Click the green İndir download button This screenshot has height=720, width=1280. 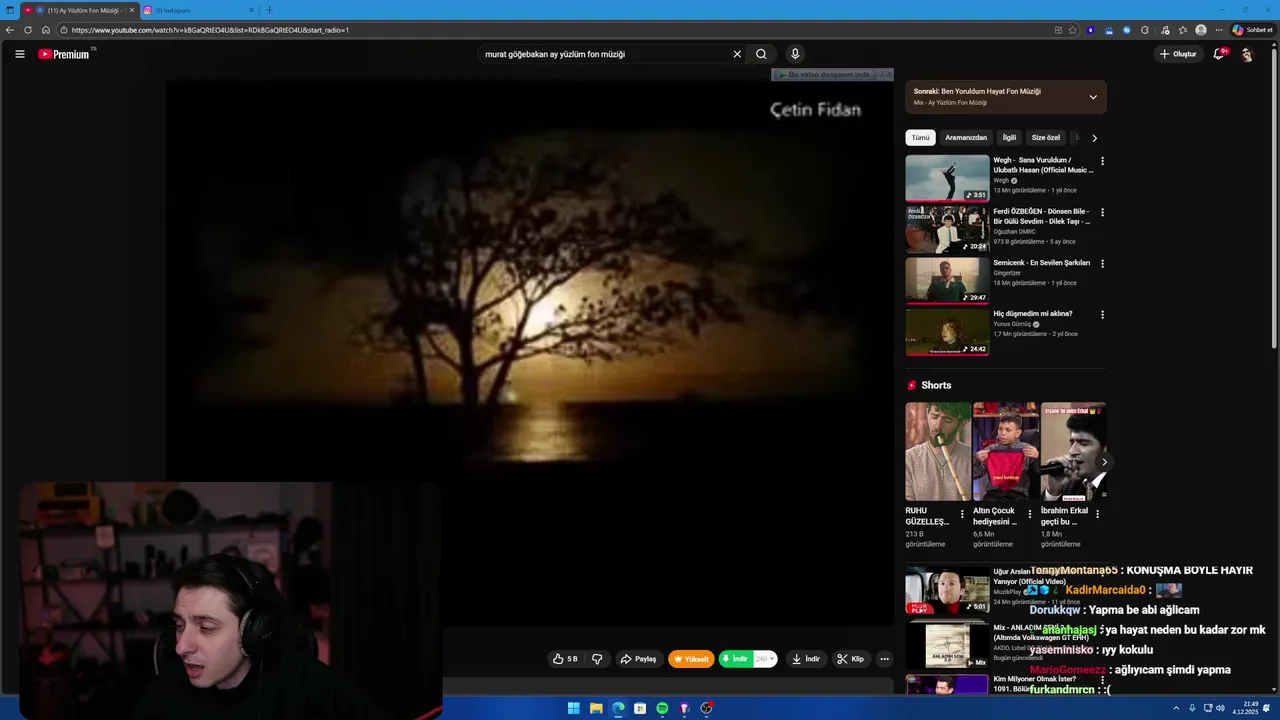735,659
